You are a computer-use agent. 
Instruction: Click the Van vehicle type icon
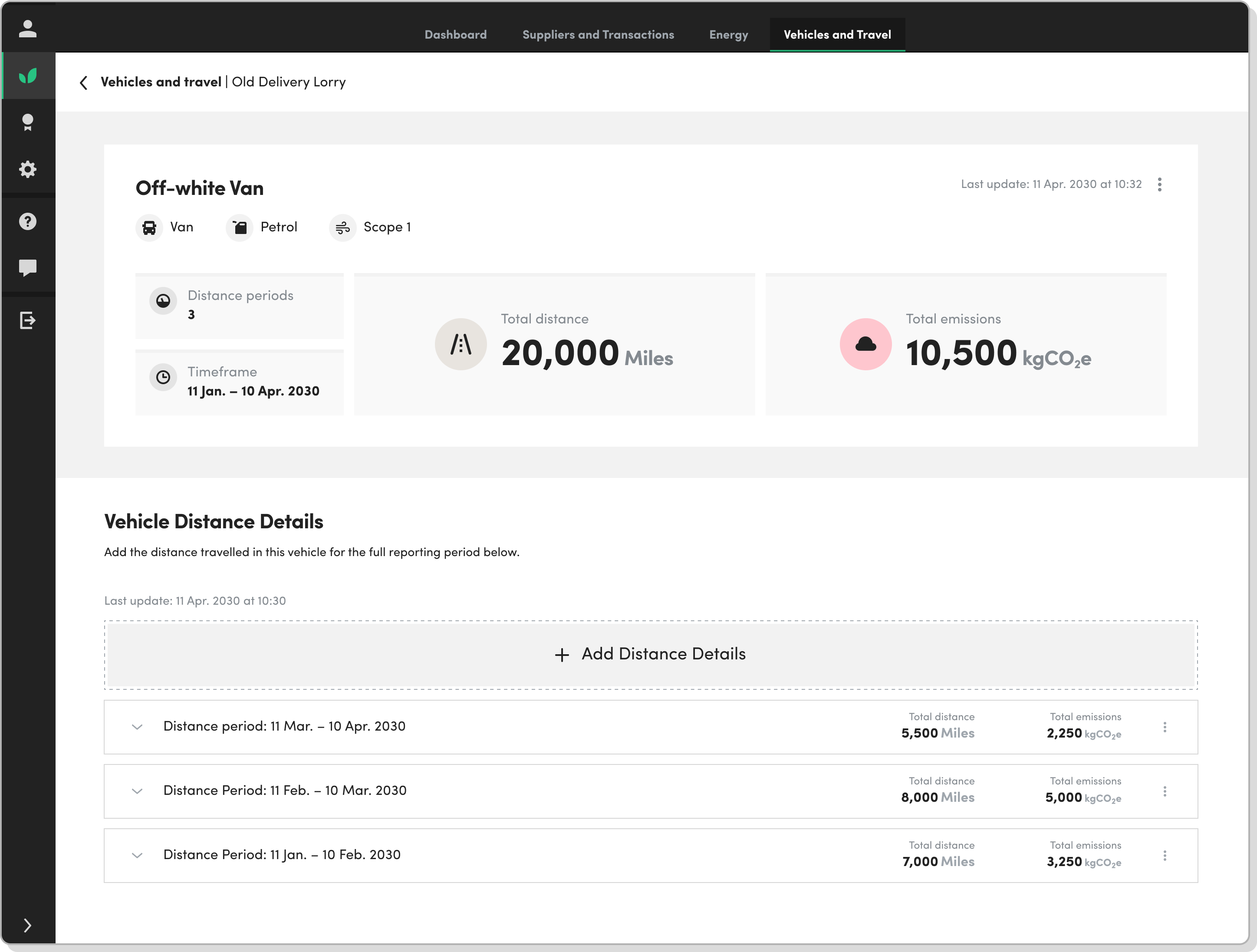coord(149,227)
